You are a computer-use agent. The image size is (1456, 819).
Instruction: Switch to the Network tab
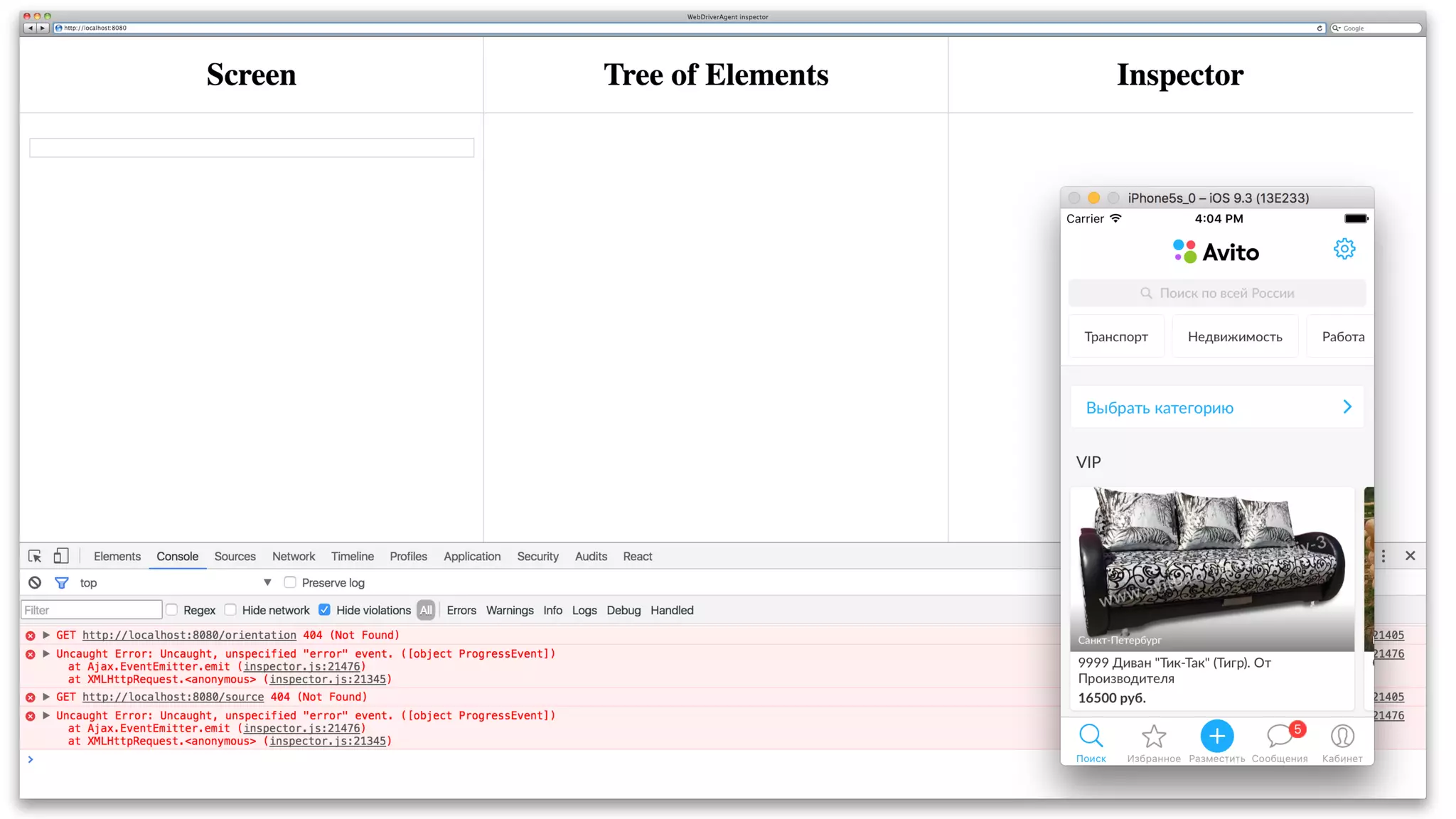coord(293,556)
